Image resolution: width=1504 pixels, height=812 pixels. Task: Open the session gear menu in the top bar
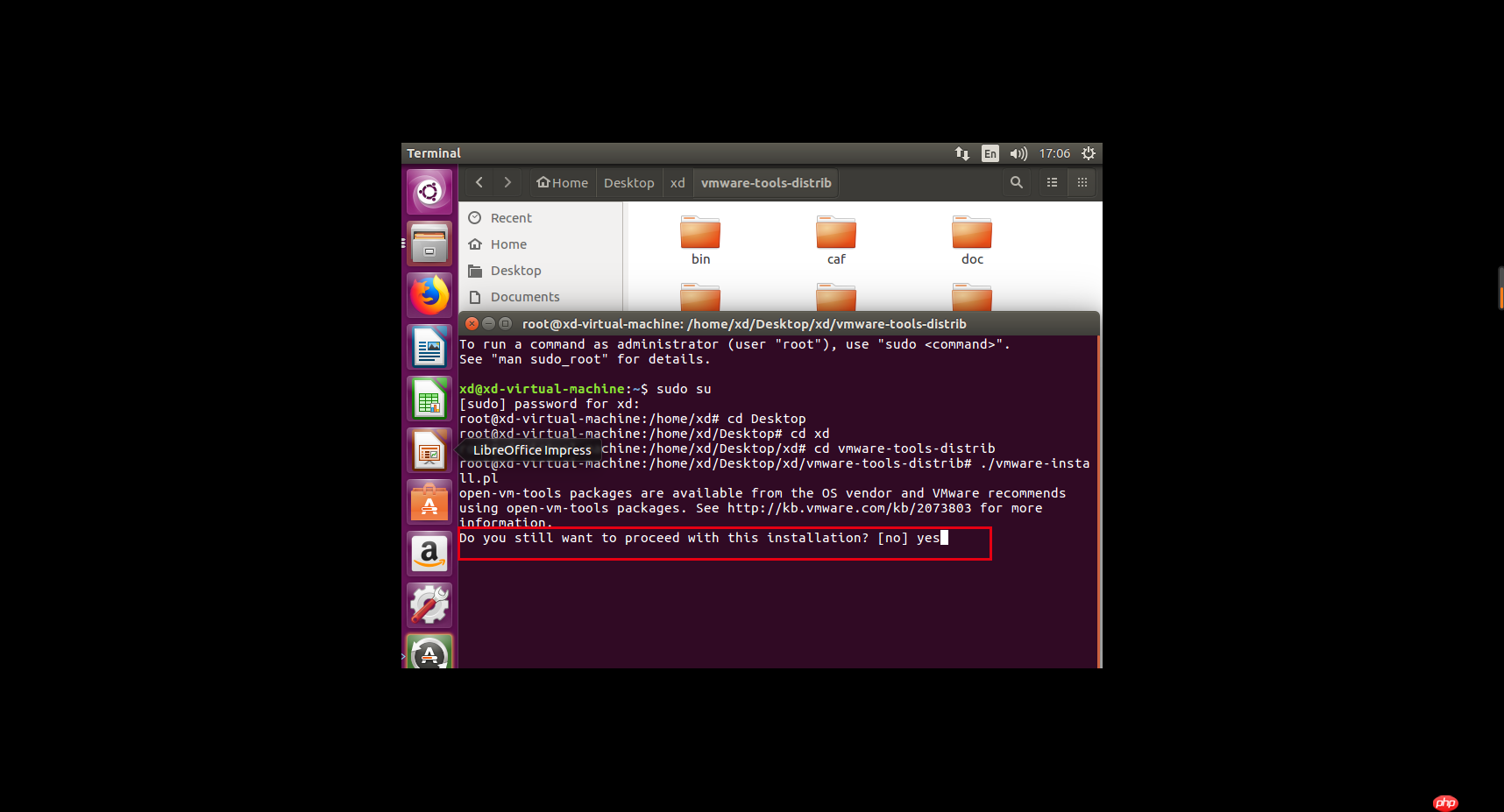1088,152
